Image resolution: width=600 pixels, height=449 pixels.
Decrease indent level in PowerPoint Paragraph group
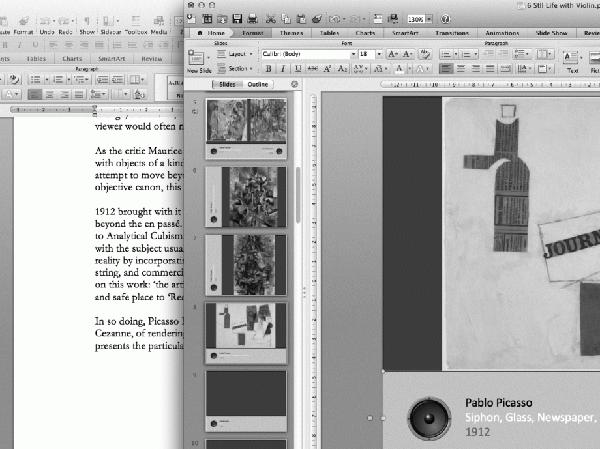(x=489, y=54)
